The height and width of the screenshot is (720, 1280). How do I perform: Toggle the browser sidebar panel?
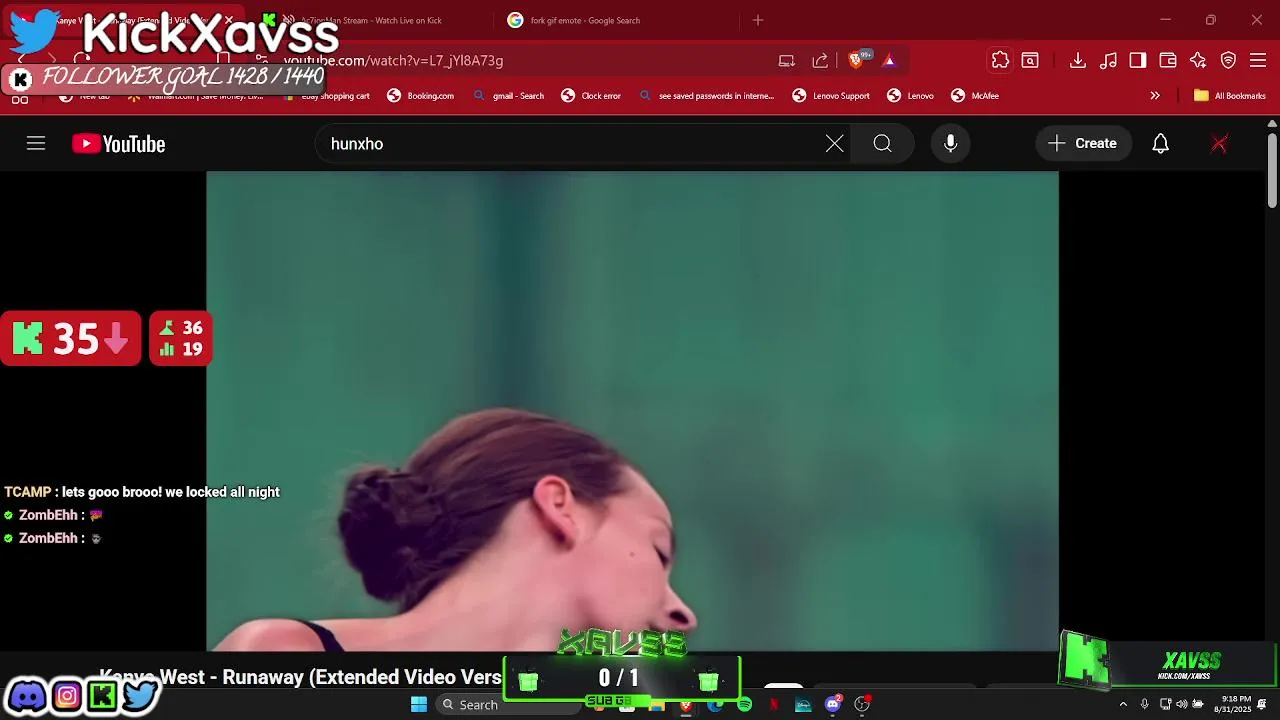[x=1138, y=61]
